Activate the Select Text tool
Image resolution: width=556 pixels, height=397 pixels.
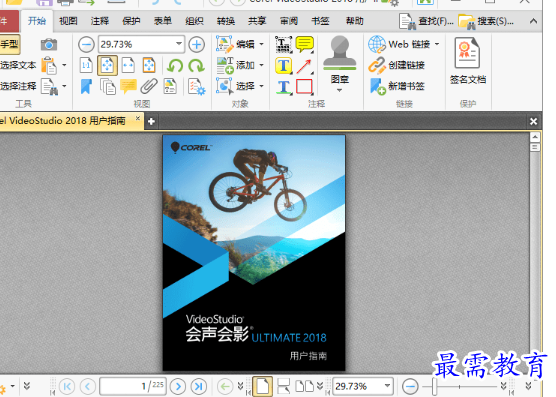[18, 65]
